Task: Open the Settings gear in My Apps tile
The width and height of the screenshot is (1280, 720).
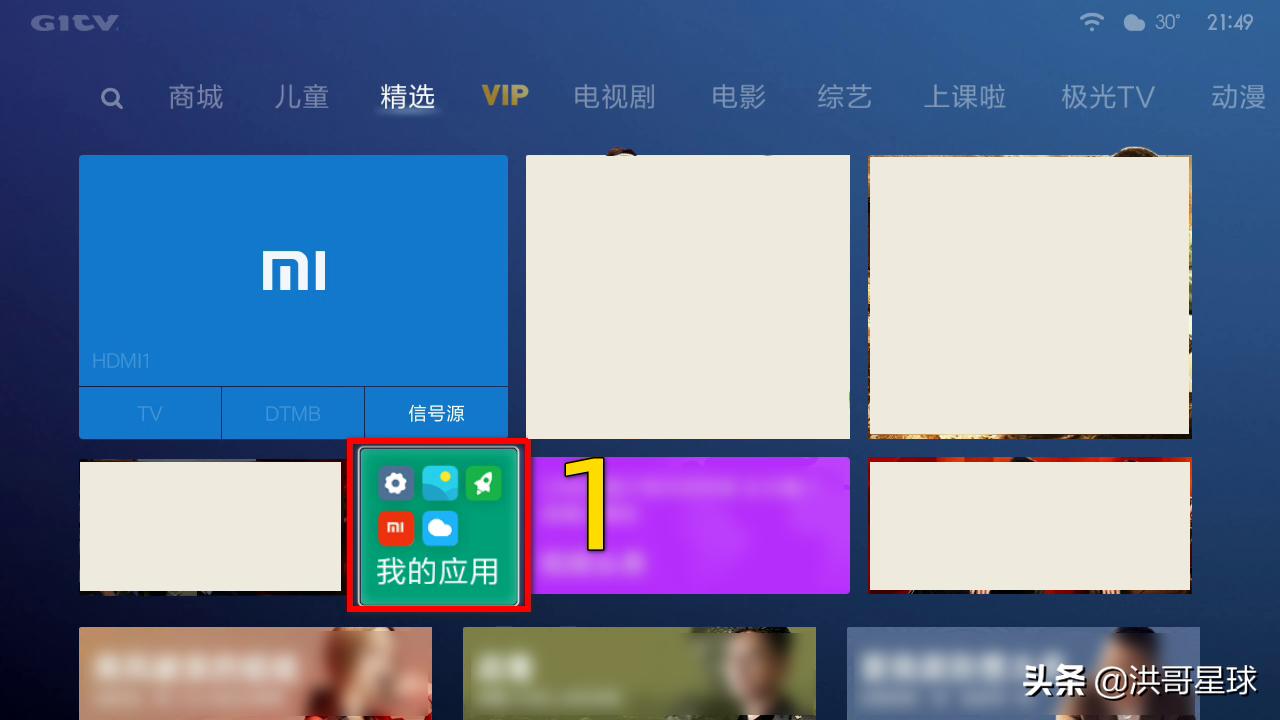Action: point(396,483)
